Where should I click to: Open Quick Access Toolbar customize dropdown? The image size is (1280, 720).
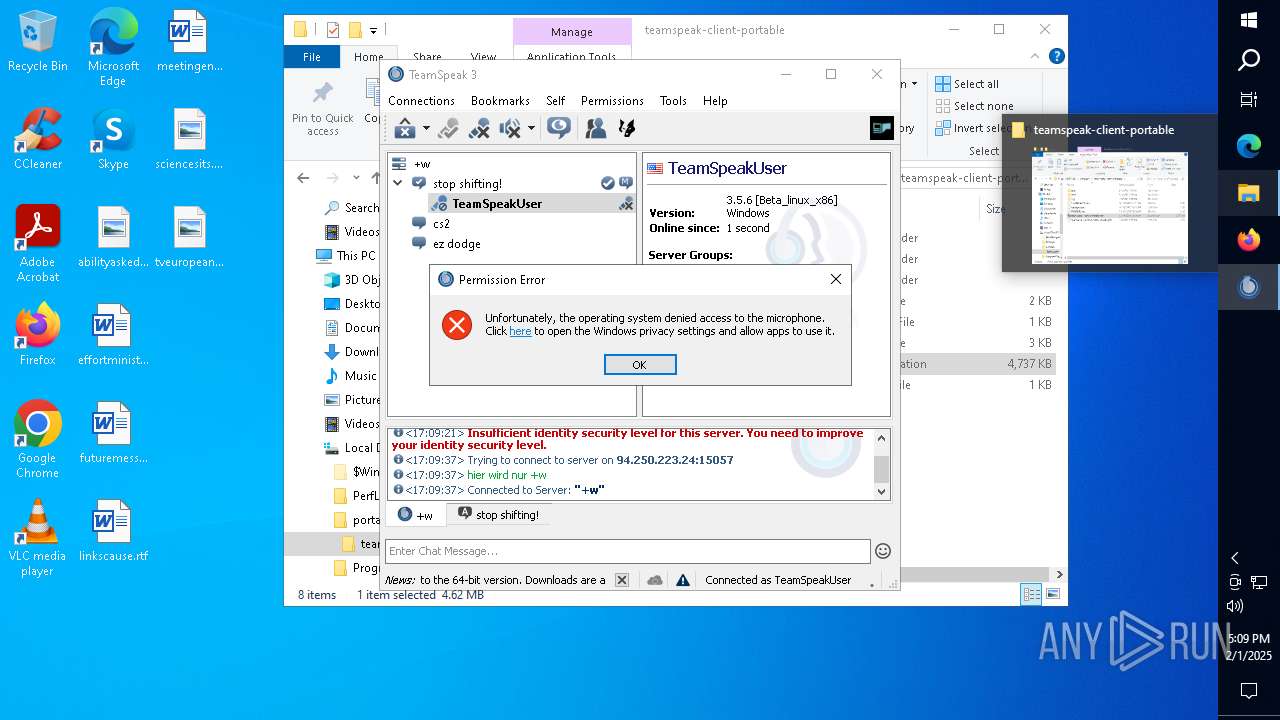coord(374,31)
